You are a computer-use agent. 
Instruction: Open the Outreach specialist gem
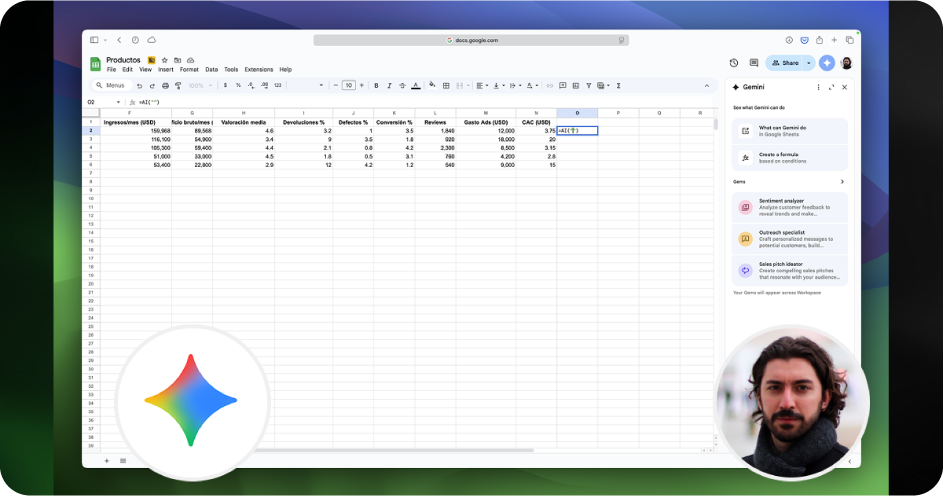pos(790,239)
